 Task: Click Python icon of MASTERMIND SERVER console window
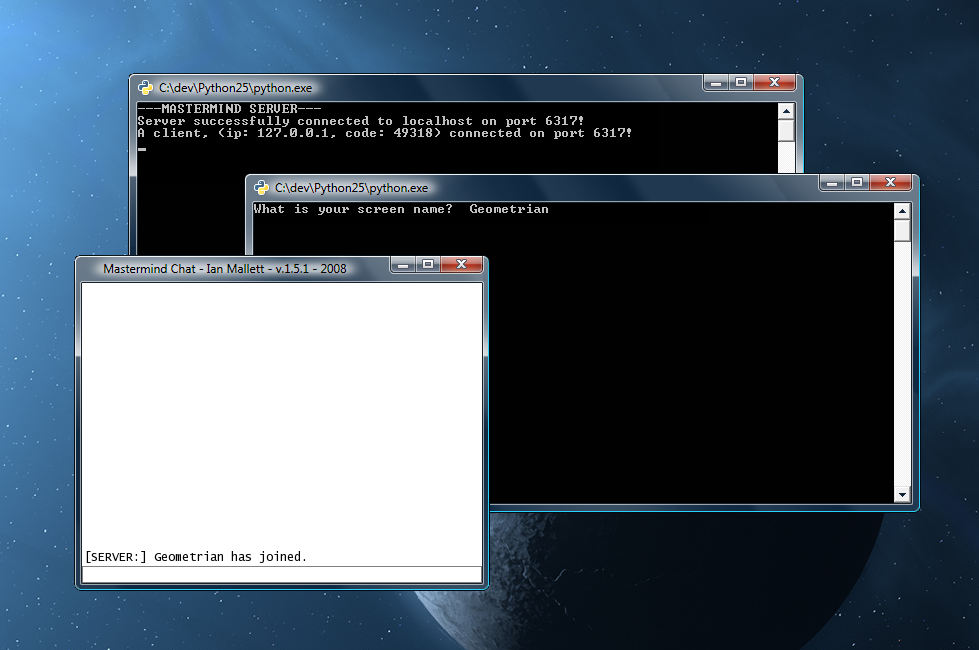tap(146, 88)
